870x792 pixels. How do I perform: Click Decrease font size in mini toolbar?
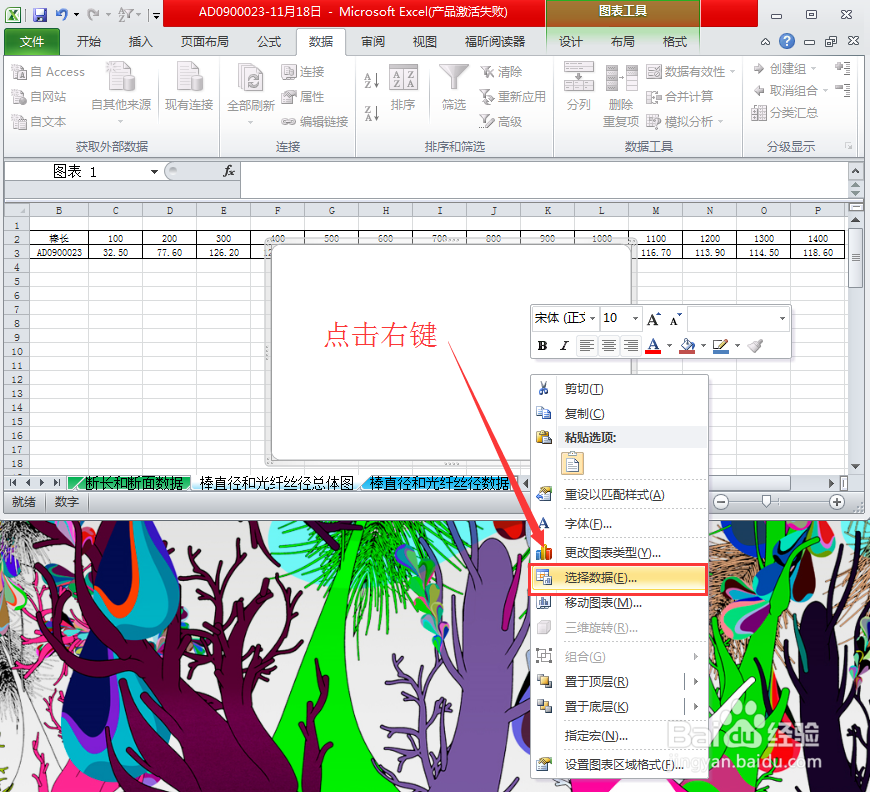click(675, 319)
